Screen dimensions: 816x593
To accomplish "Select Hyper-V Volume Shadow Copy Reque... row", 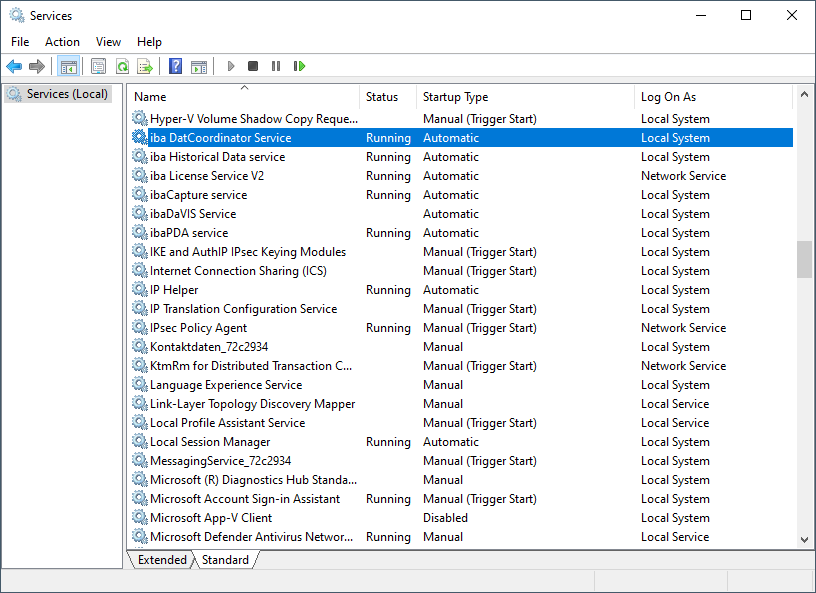I will 462,119.
